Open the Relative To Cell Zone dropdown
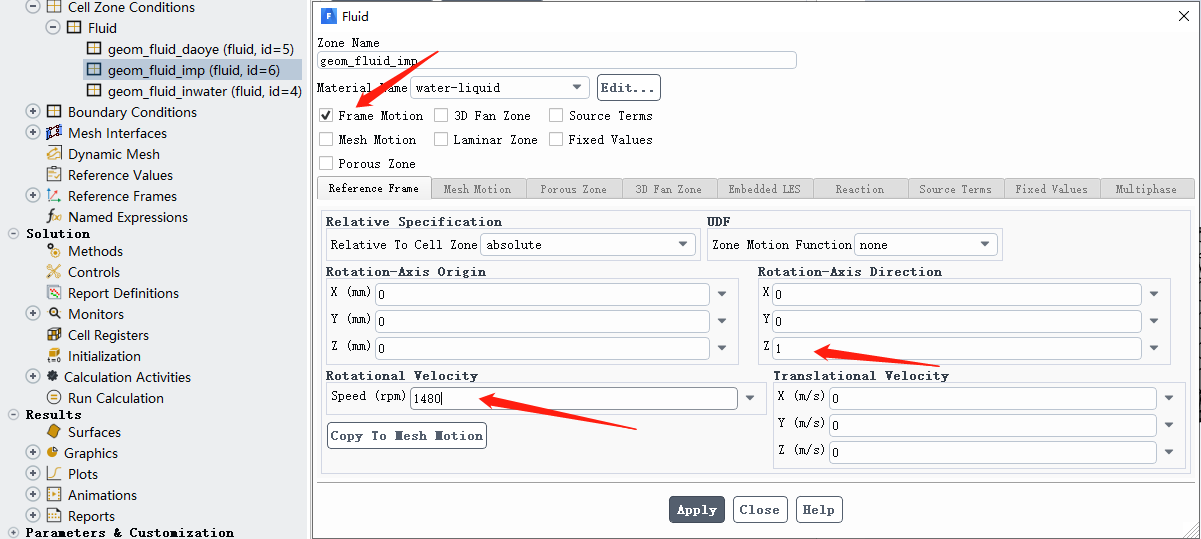This screenshot has width=1201, height=539. [x=684, y=244]
